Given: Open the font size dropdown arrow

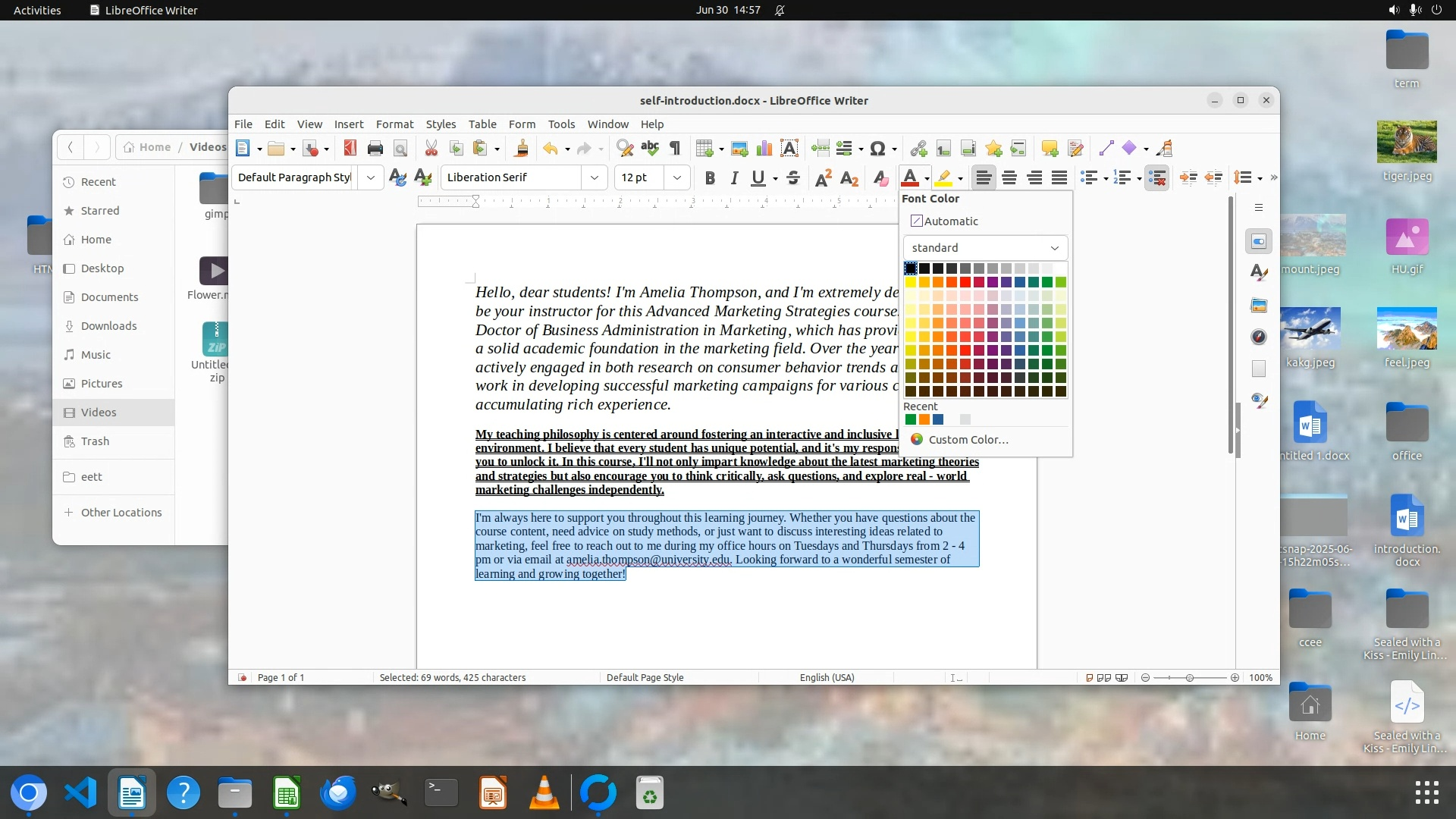Looking at the screenshot, I should [x=676, y=177].
